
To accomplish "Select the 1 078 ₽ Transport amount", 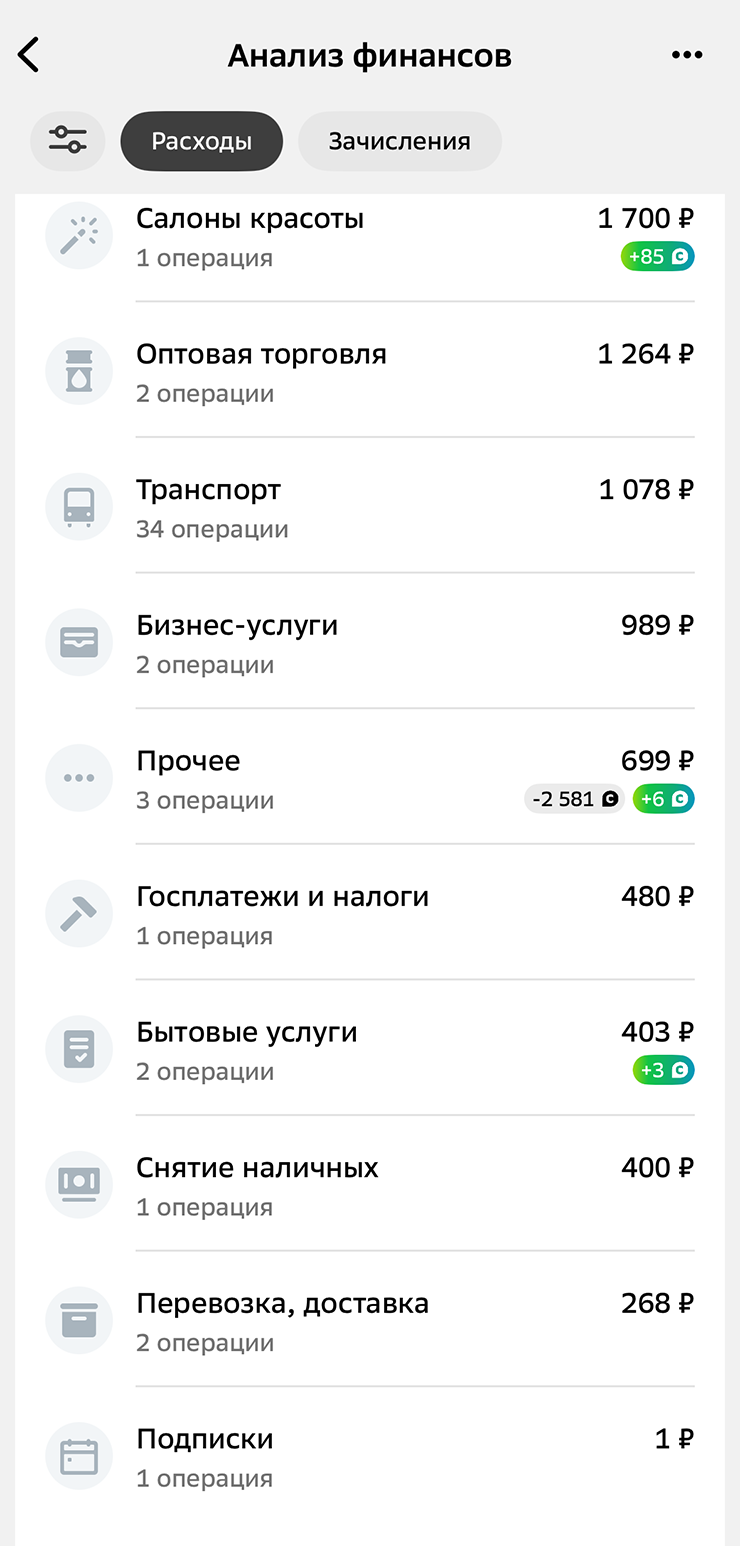I will [x=646, y=490].
